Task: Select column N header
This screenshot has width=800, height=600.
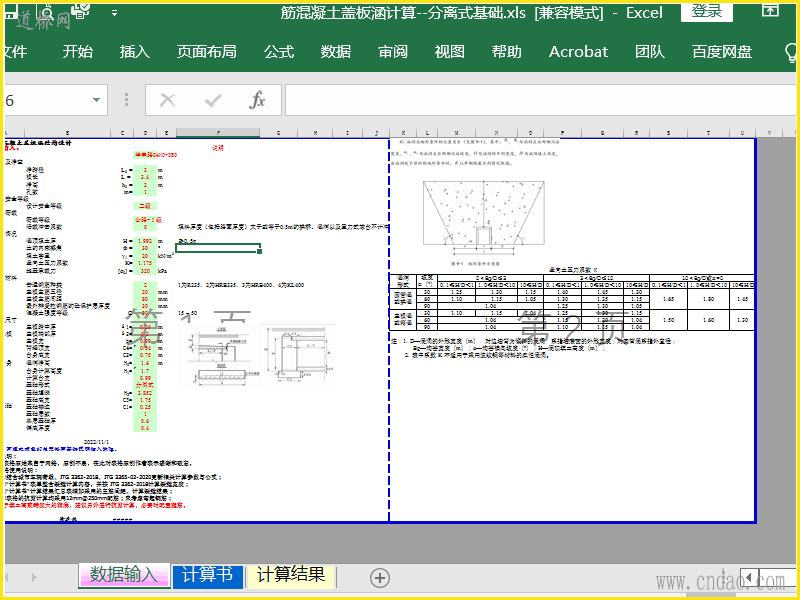Action: coord(496,133)
